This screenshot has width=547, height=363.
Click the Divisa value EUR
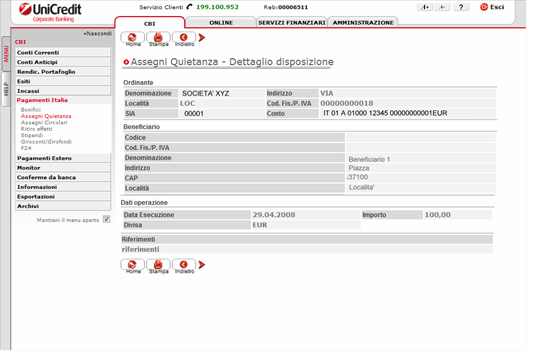(260, 225)
